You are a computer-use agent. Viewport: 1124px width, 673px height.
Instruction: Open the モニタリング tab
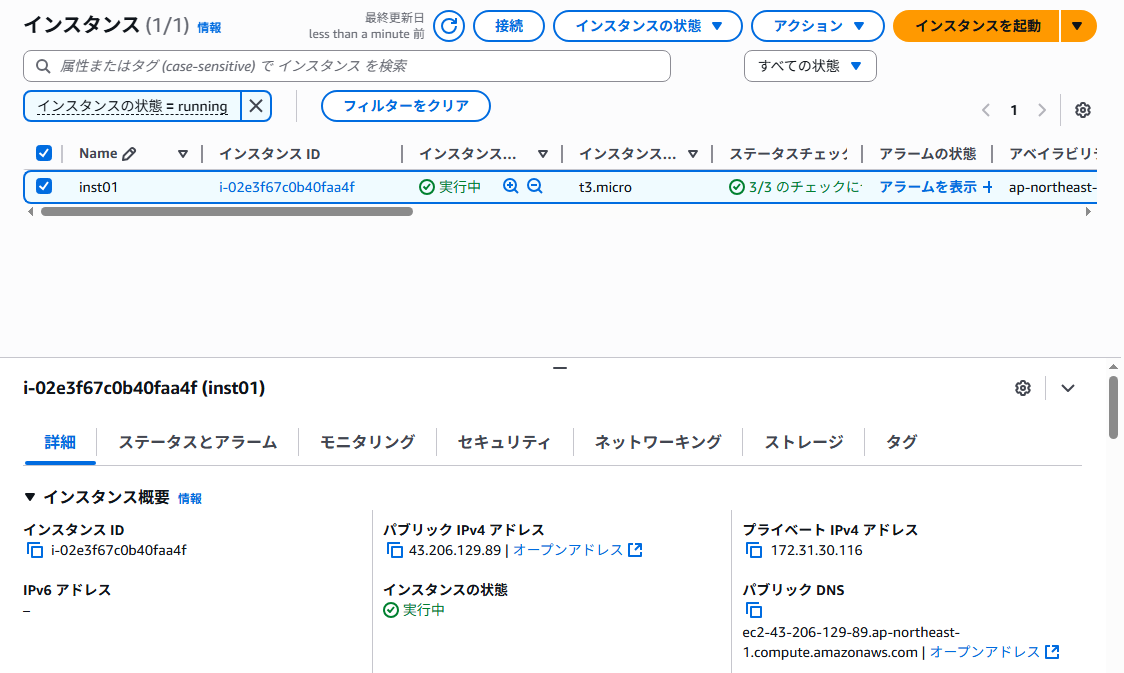(x=367, y=442)
